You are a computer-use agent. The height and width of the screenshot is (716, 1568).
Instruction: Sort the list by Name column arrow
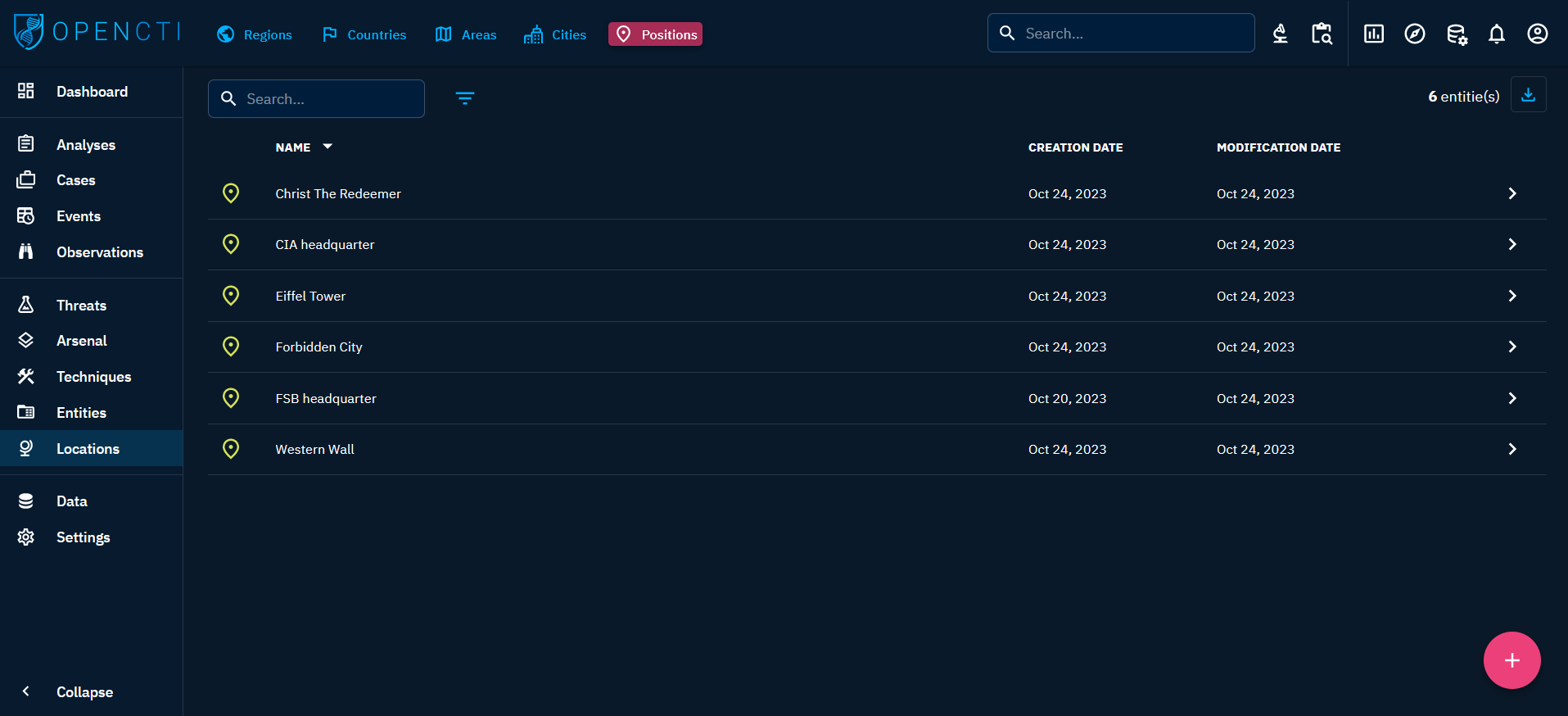328,147
